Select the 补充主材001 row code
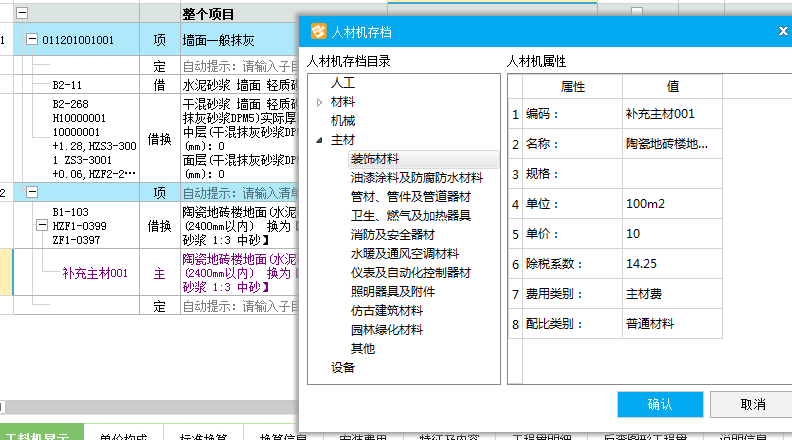The image size is (792, 440). tap(95, 273)
